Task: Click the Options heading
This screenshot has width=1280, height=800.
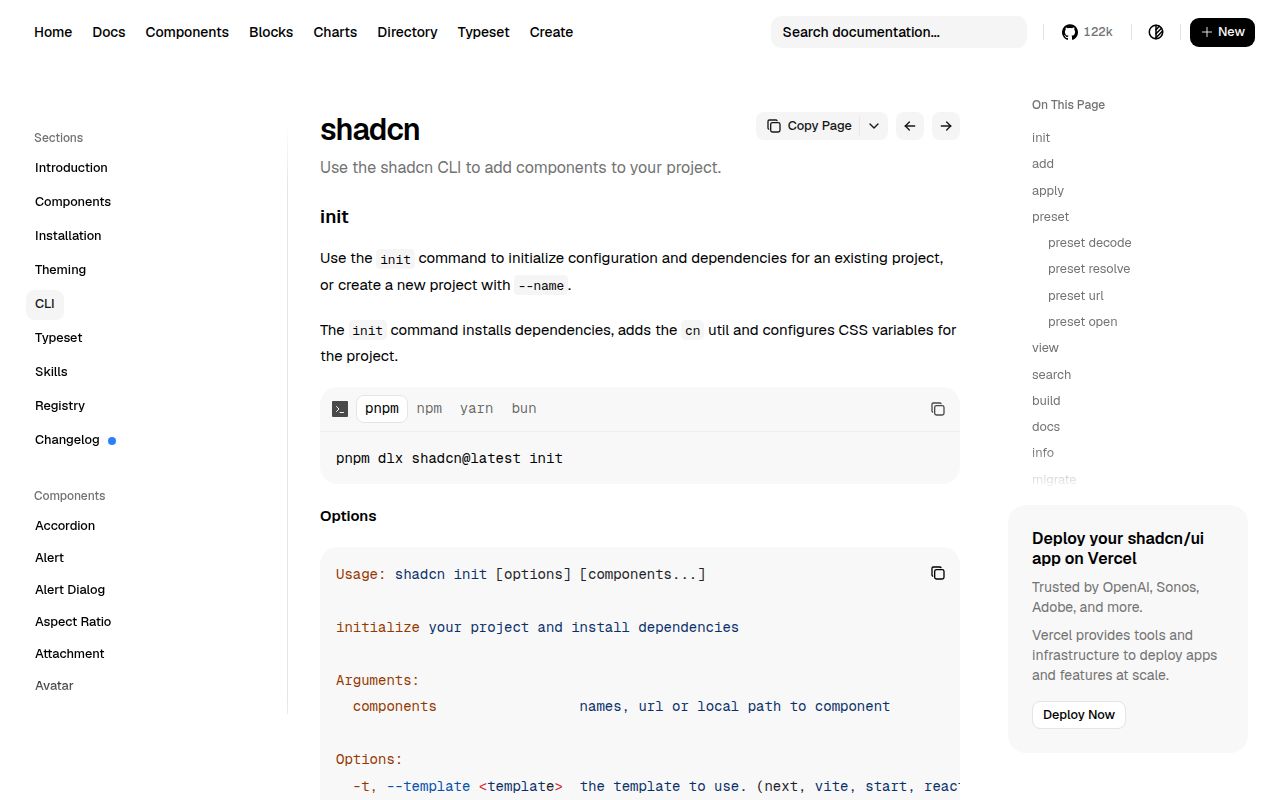Action: 348,516
